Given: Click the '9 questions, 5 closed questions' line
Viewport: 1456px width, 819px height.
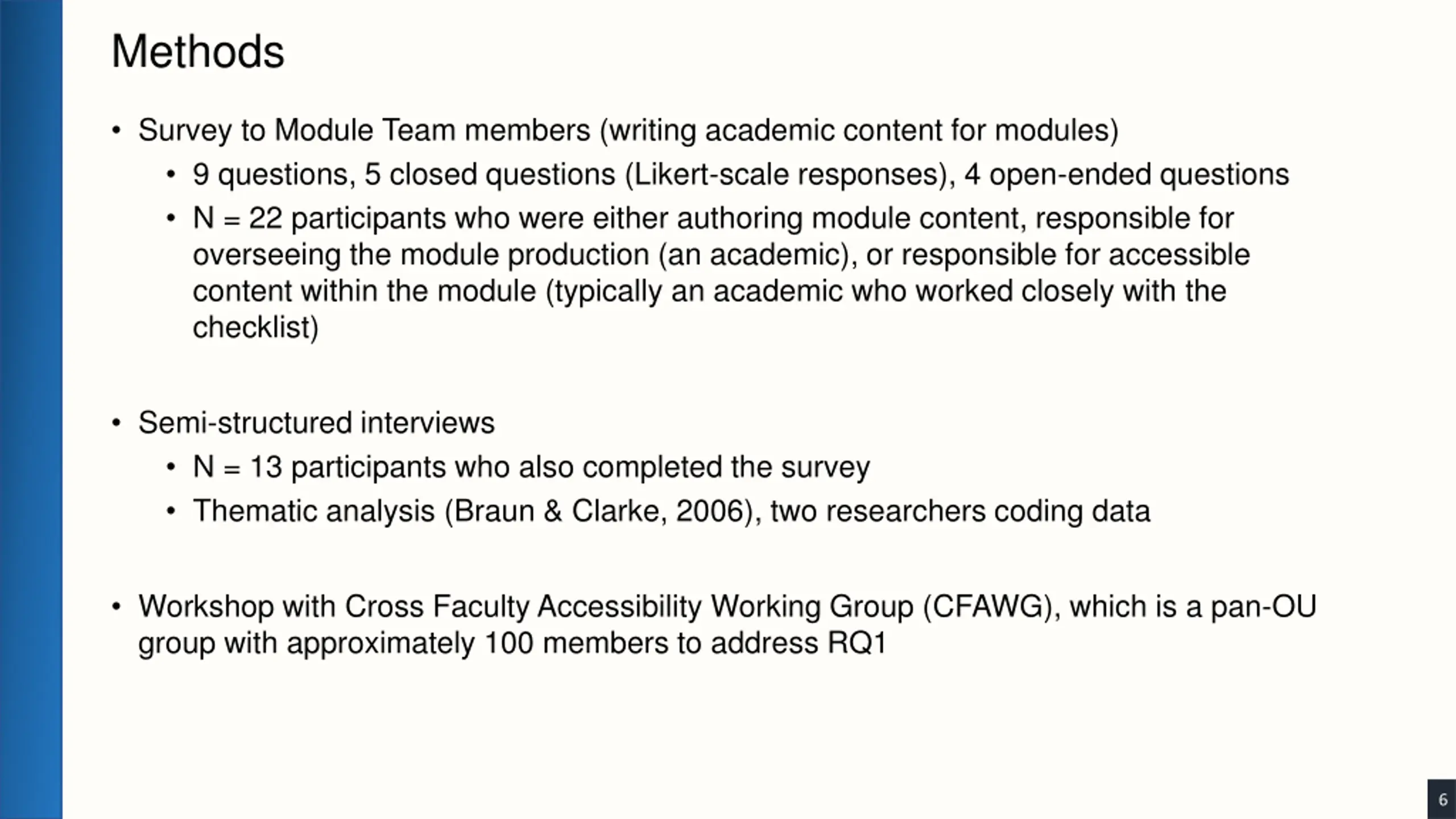Looking at the screenshot, I should coord(741,175).
